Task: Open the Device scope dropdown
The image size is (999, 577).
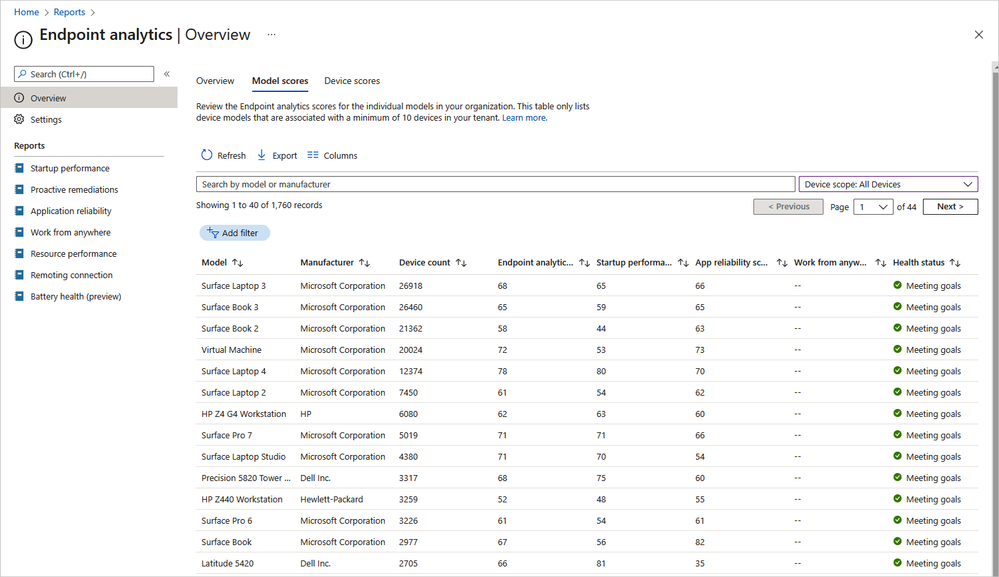Action: tap(888, 184)
